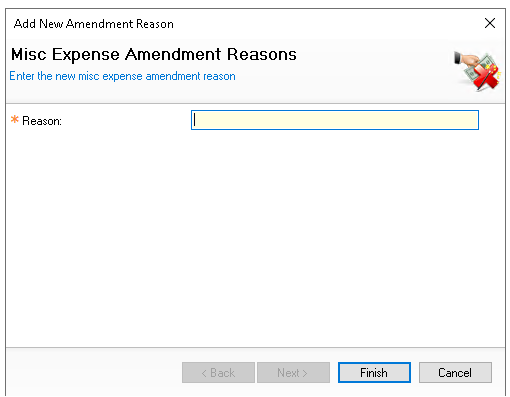Click the left chevron on Back button
Screen dimensions: 510x397
[204, 373]
